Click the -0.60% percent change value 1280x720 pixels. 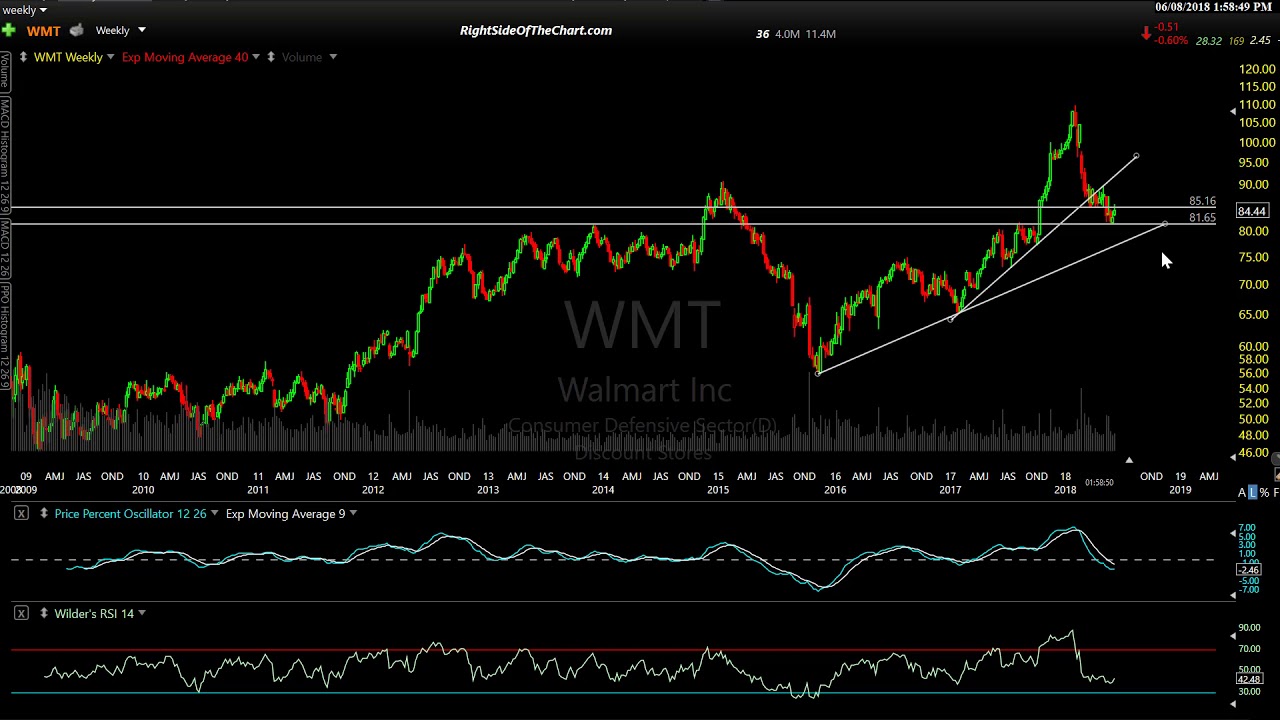[1172, 41]
